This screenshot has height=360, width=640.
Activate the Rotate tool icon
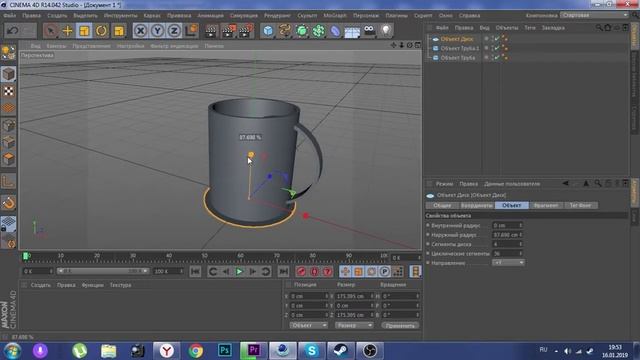pyautogui.click(x=102, y=31)
